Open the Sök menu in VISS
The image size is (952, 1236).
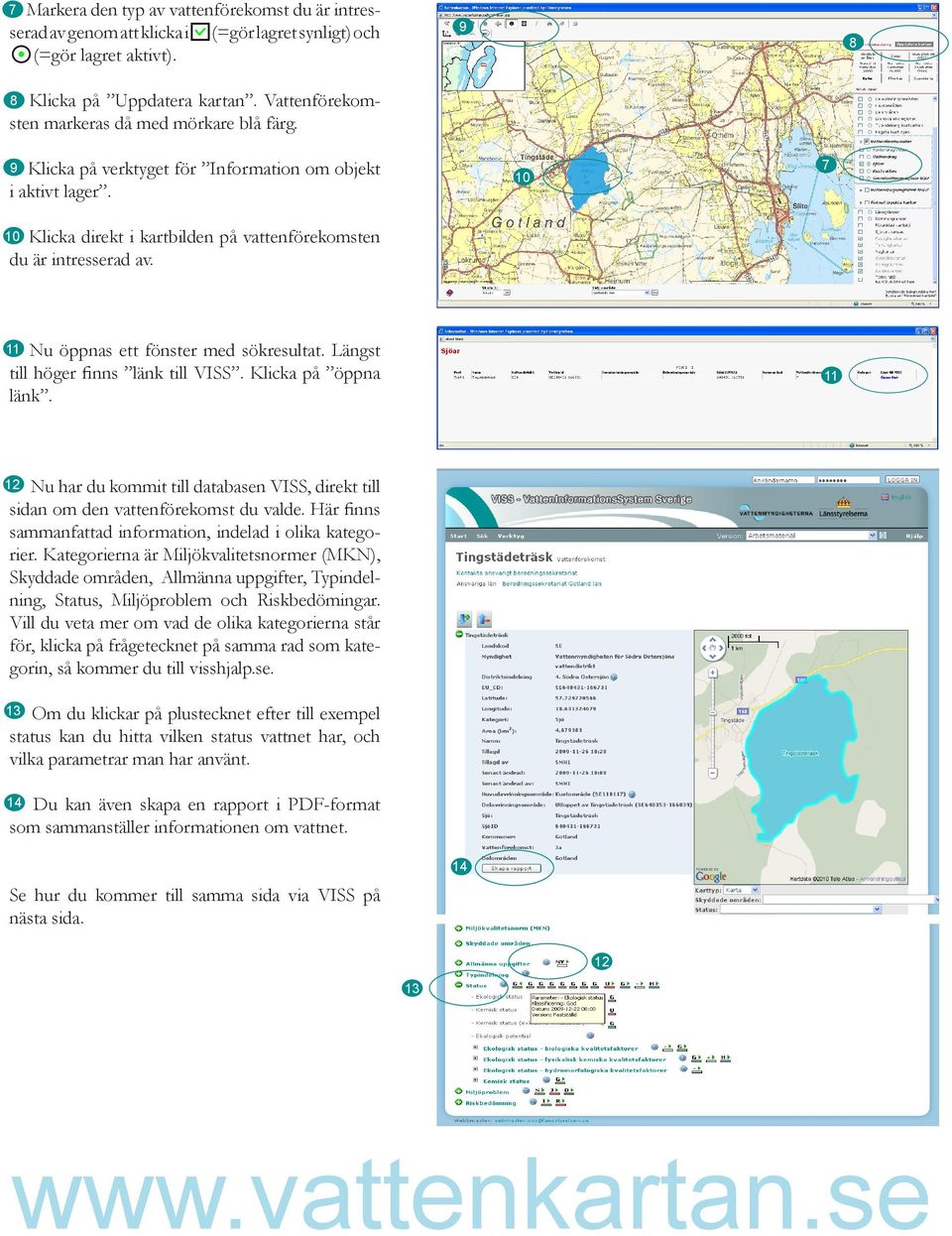[x=482, y=536]
